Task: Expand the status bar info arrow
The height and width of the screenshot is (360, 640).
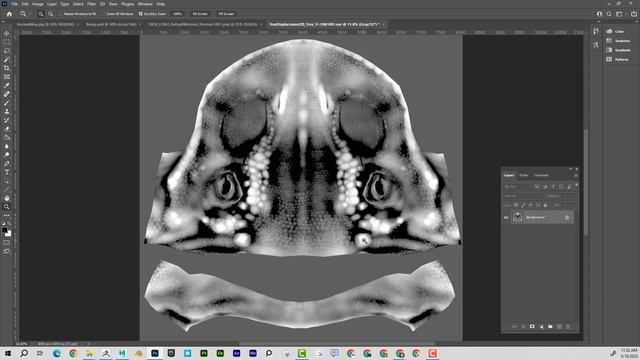Action: click(89, 344)
